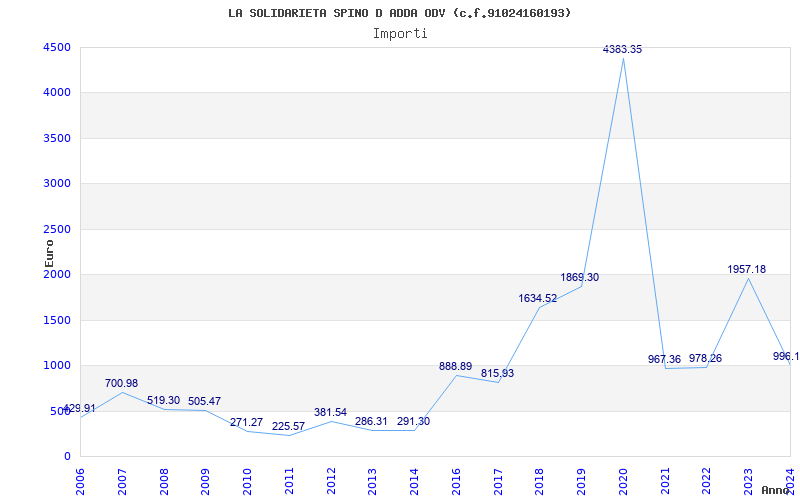Click the 2014 year label
Viewport: 800px width, 500px height.
click(x=414, y=482)
